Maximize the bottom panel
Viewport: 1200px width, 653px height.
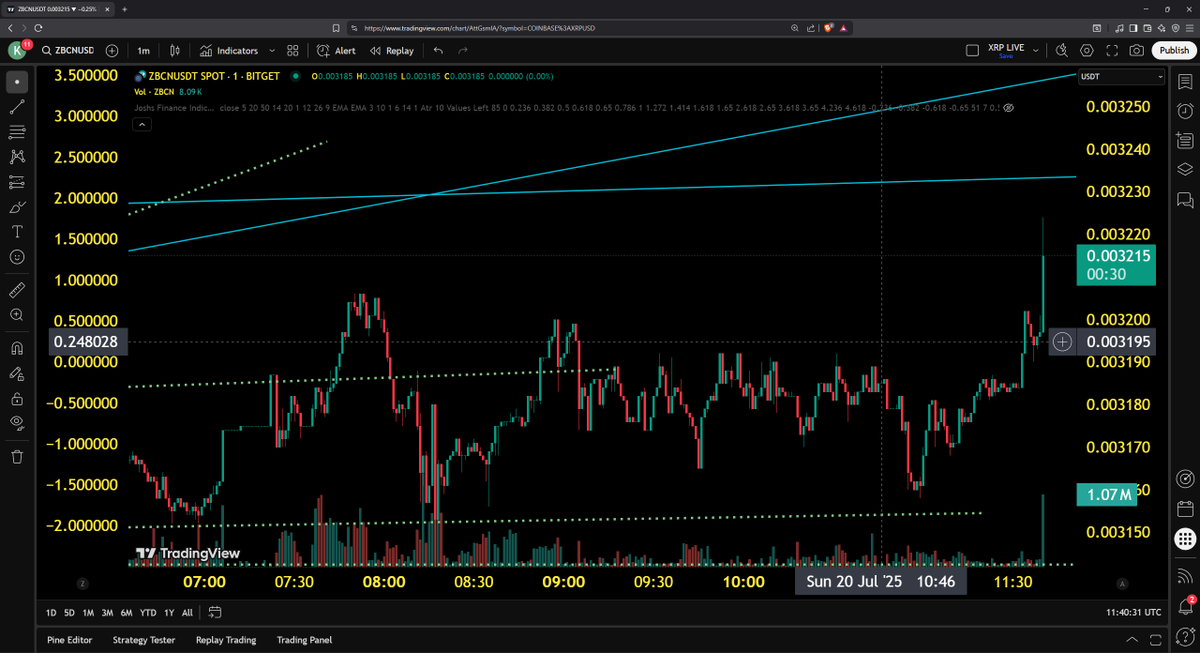click(1154, 640)
